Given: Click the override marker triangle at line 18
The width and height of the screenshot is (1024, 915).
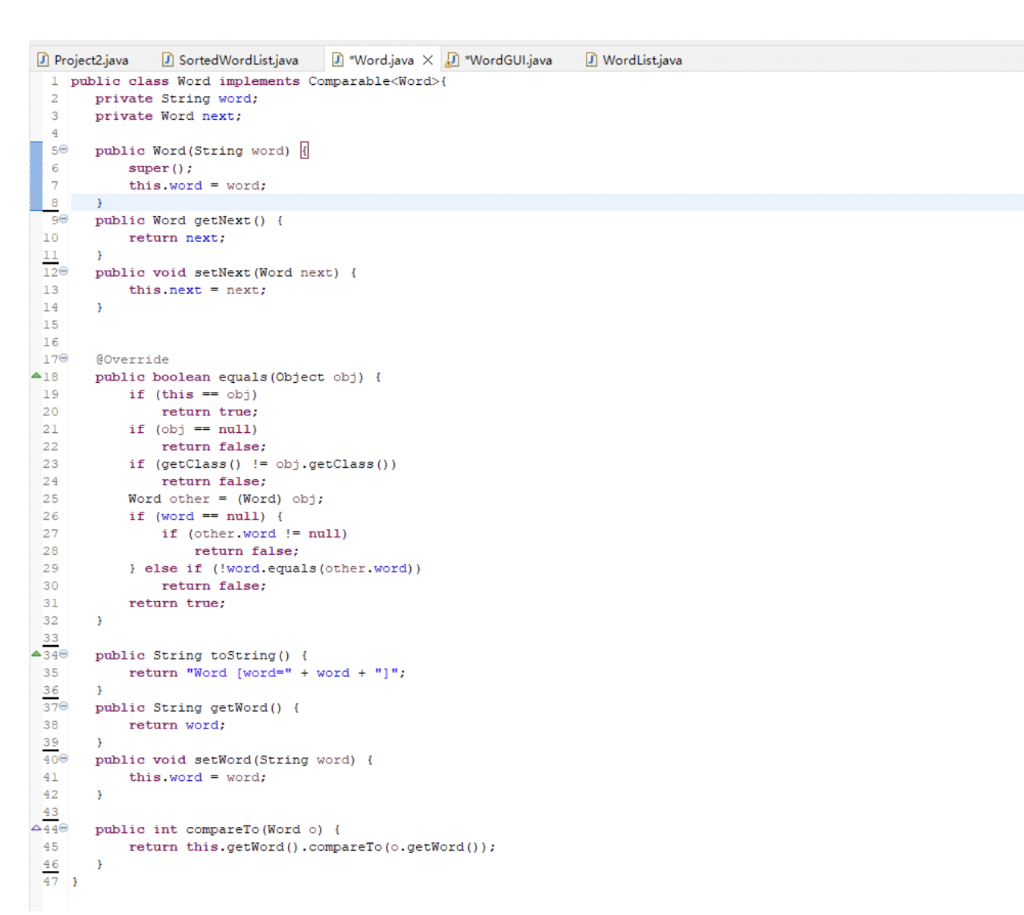Looking at the screenshot, I should click(x=36, y=376).
